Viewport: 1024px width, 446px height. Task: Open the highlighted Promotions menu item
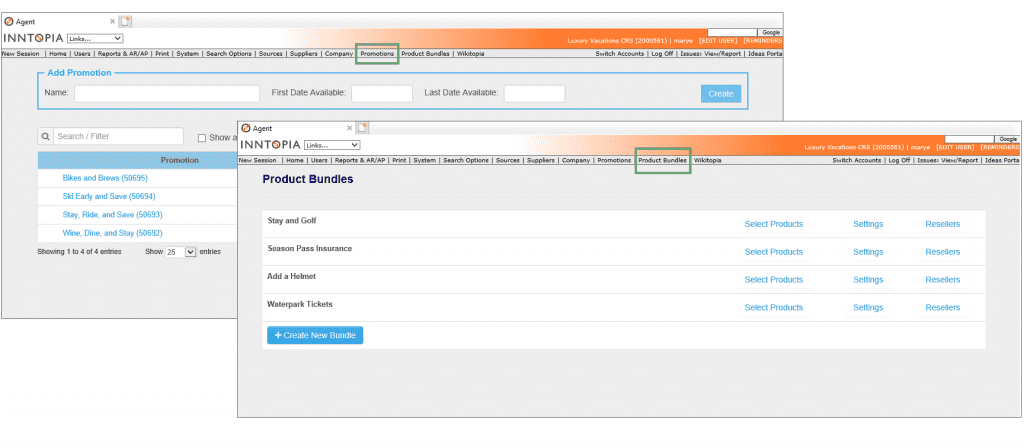[377, 54]
